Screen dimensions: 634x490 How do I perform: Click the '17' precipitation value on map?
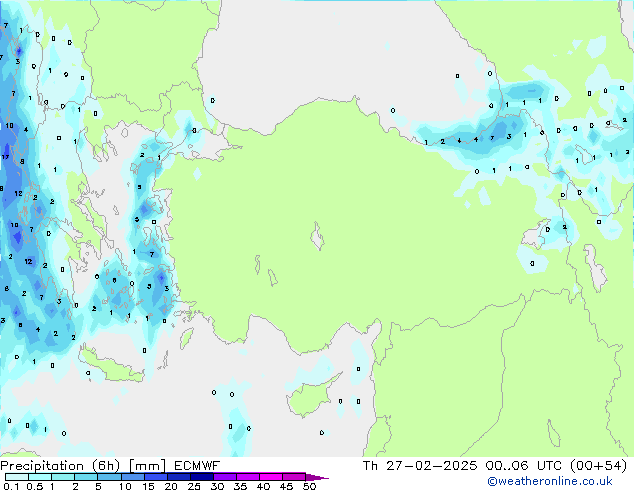[x=5, y=157]
